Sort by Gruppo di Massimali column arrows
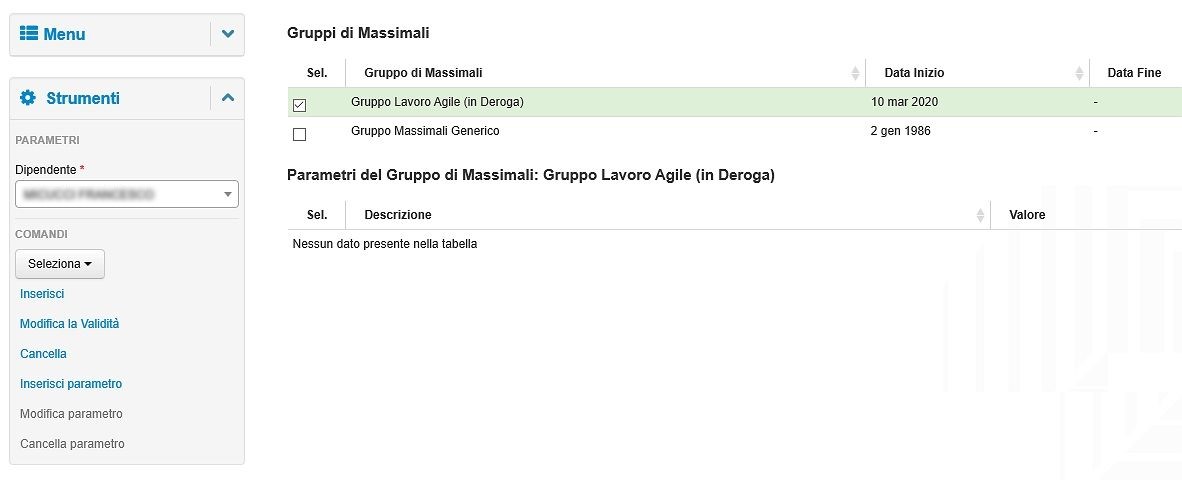 pyautogui.click(x=855, y=73)
